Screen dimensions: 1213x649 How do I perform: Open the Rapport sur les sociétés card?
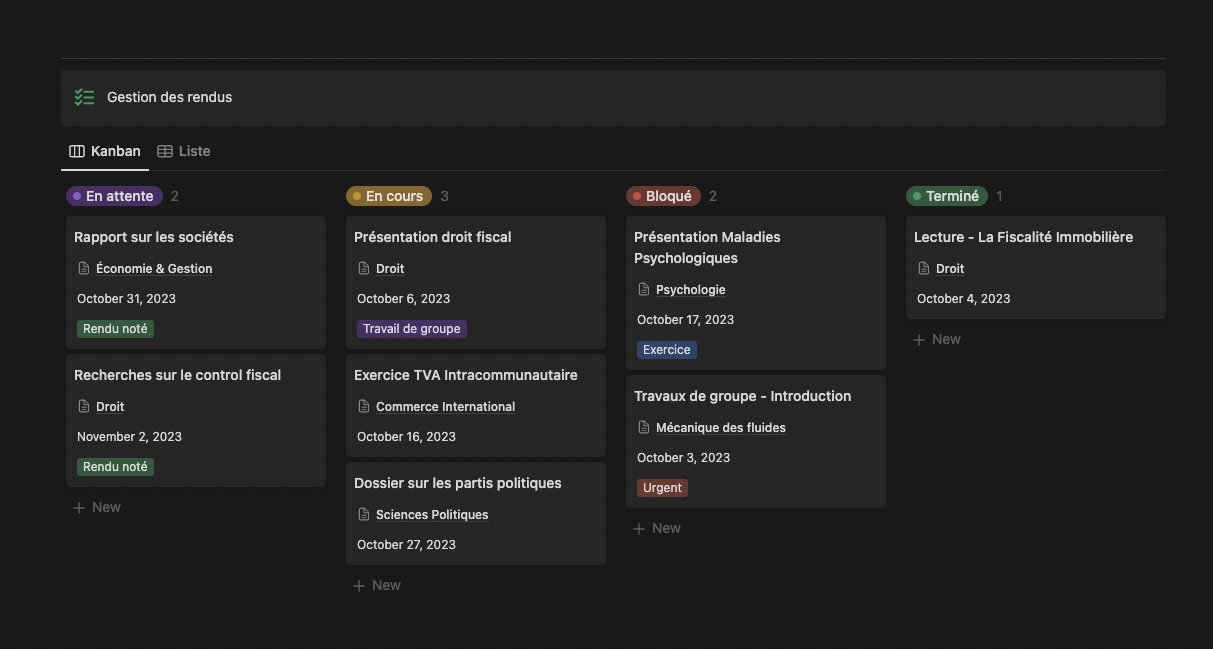pos(154,237)
